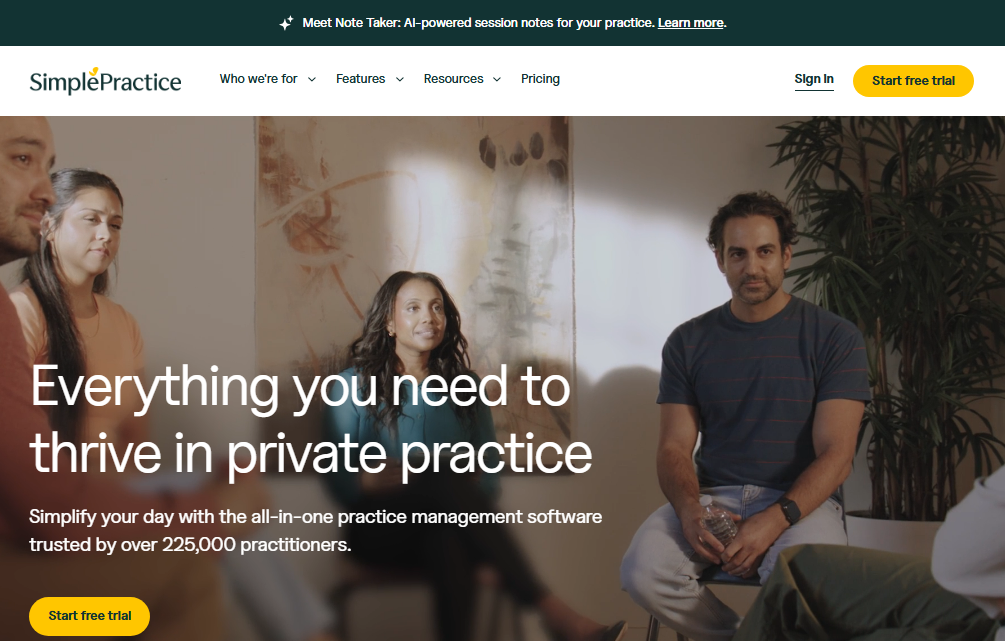Click the leaf accent on SimplePractice logo
1005x641 pixels.
(x=94, y=71)
